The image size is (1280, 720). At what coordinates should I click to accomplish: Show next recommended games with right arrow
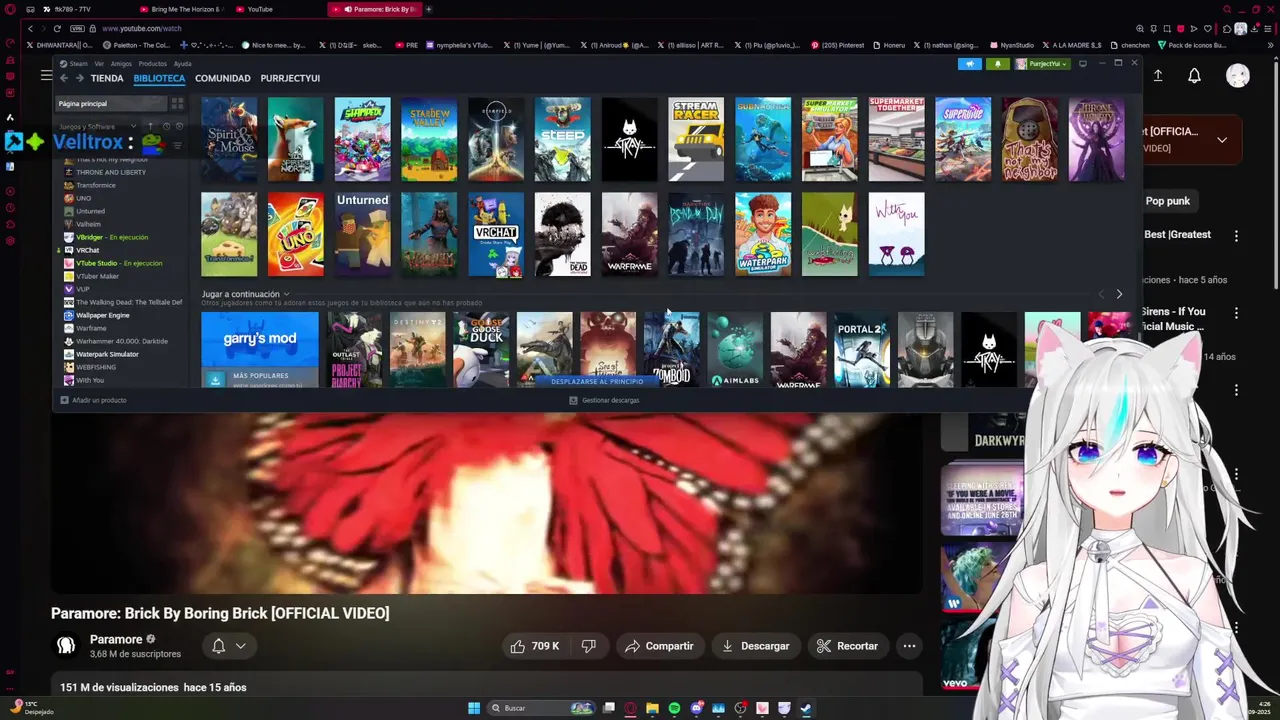coord(1119,294)
